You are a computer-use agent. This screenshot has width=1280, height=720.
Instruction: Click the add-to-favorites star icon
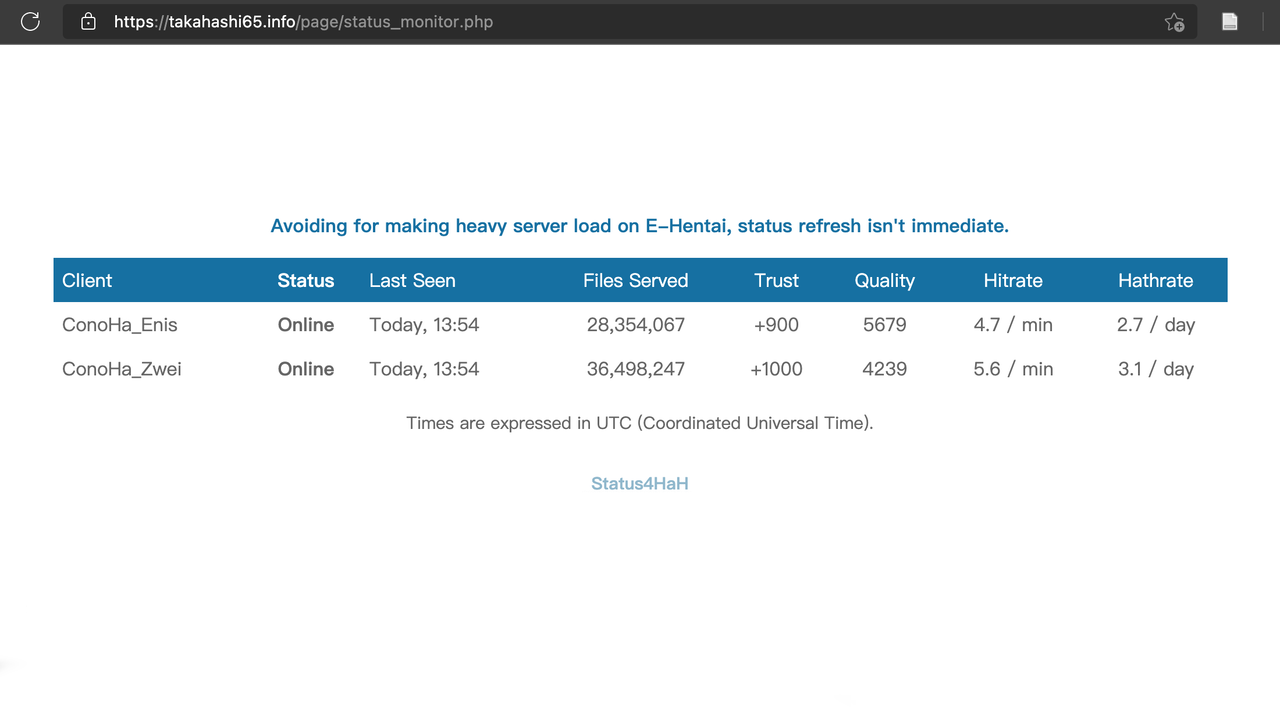coord(1174,22)
